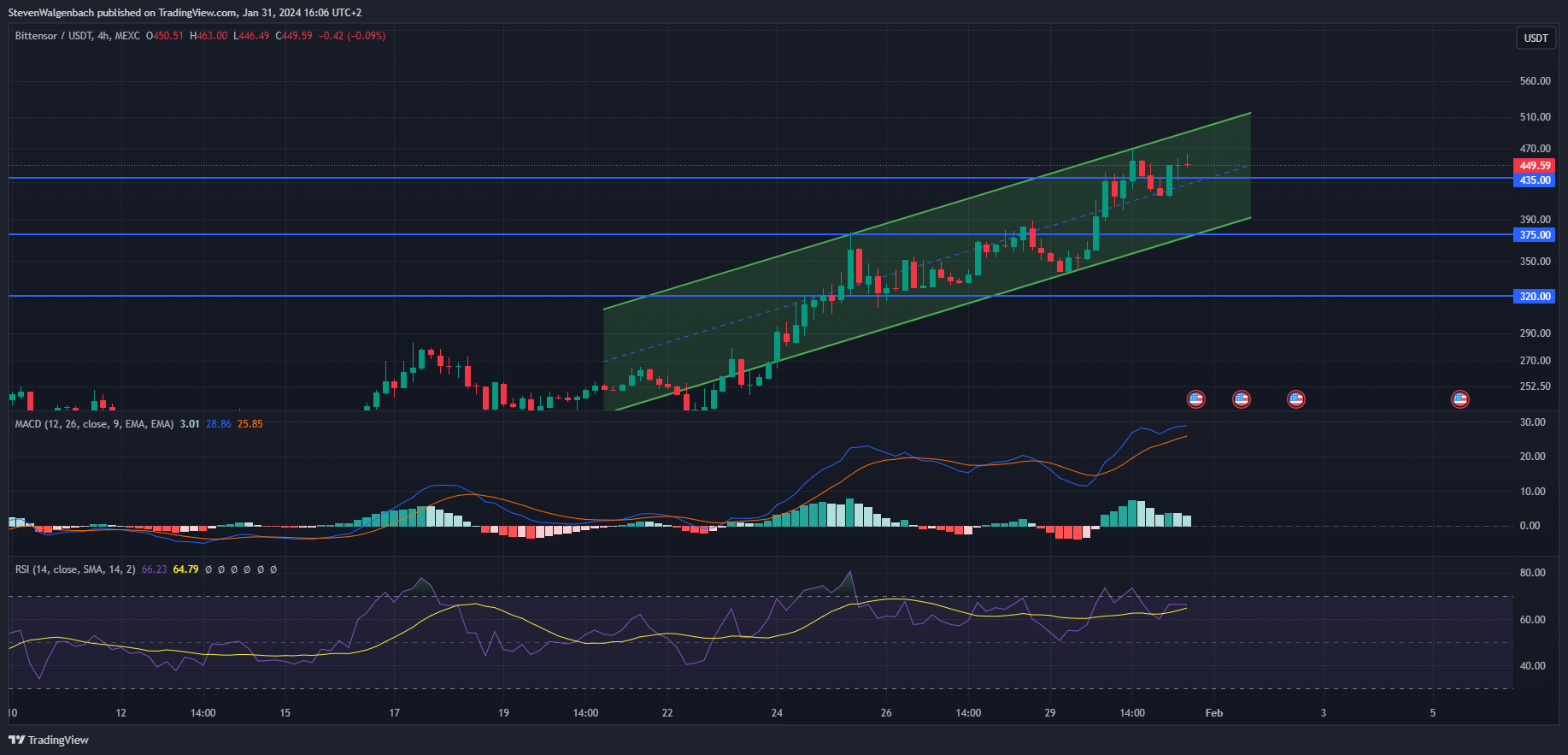The height and width of the screenshot is (755, 1568).
Task: Click the 252.50 label on price axis
Action: click(x=1535, y=386)
